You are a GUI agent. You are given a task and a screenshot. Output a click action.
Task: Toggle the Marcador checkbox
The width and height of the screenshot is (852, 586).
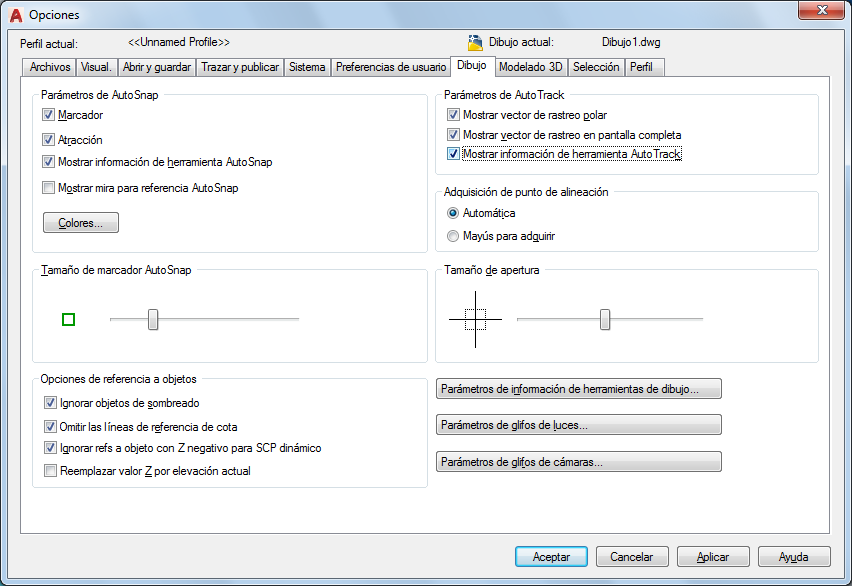pyautogui.click(x=48, y=115)
